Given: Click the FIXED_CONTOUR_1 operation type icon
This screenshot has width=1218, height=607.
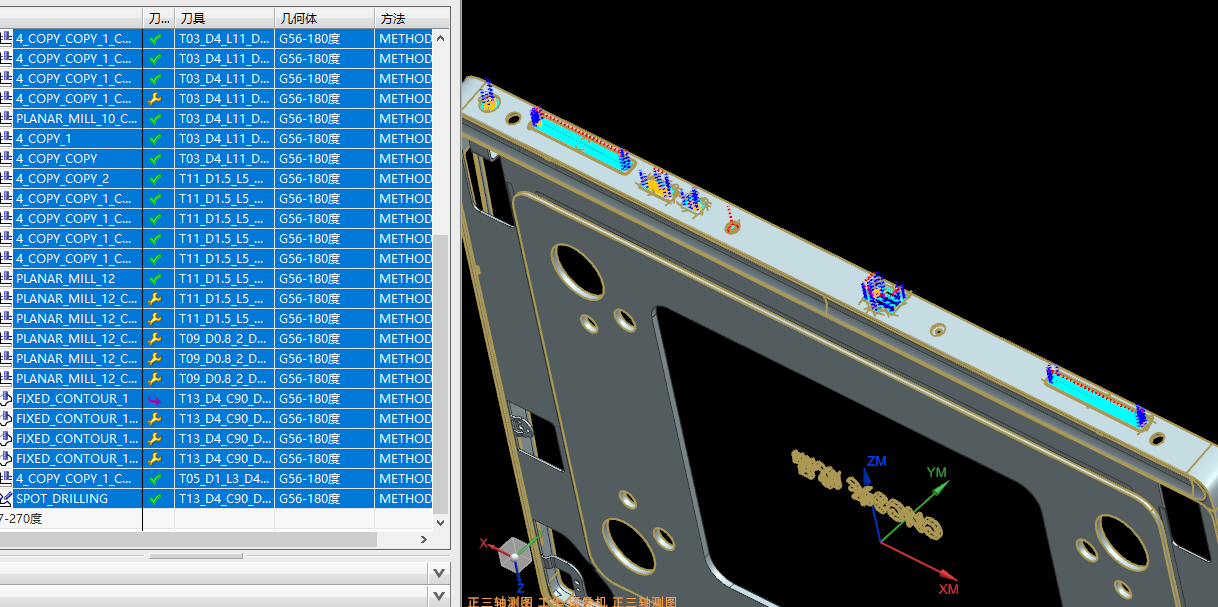Looking at the screenshot, I should pyautogui.click(x=6, y=398).
